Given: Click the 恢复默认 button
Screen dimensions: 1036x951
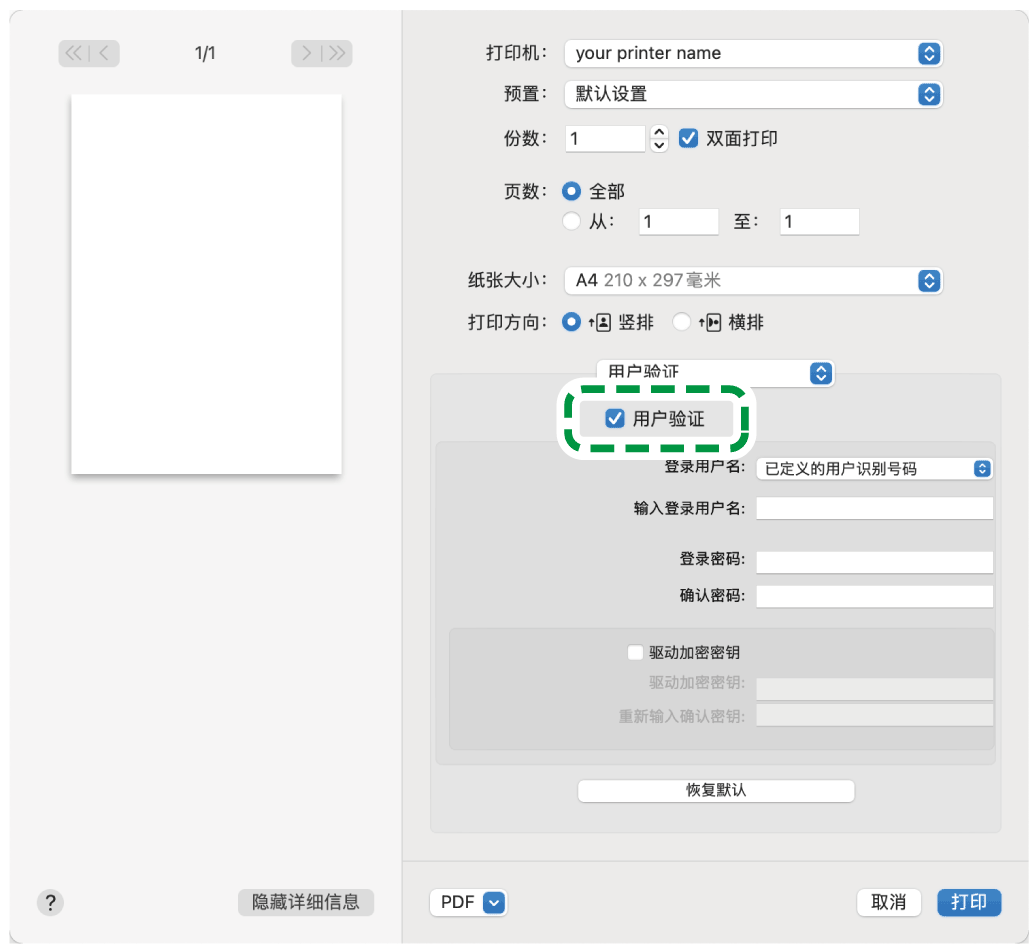Looking at the screenshot, I should [x=716, y=791].
